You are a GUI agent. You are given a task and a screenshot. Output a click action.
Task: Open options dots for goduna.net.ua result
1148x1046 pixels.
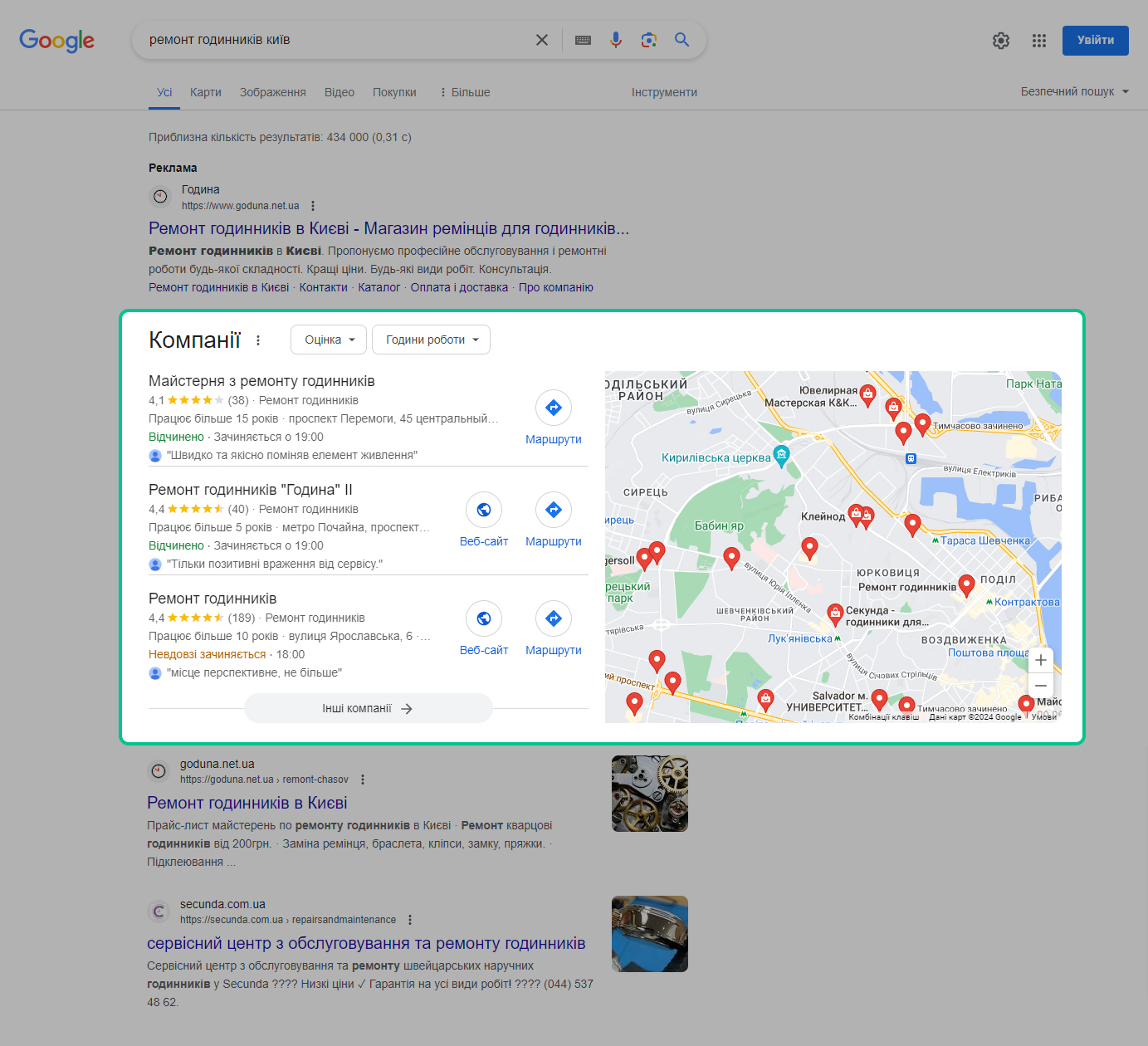363,780
